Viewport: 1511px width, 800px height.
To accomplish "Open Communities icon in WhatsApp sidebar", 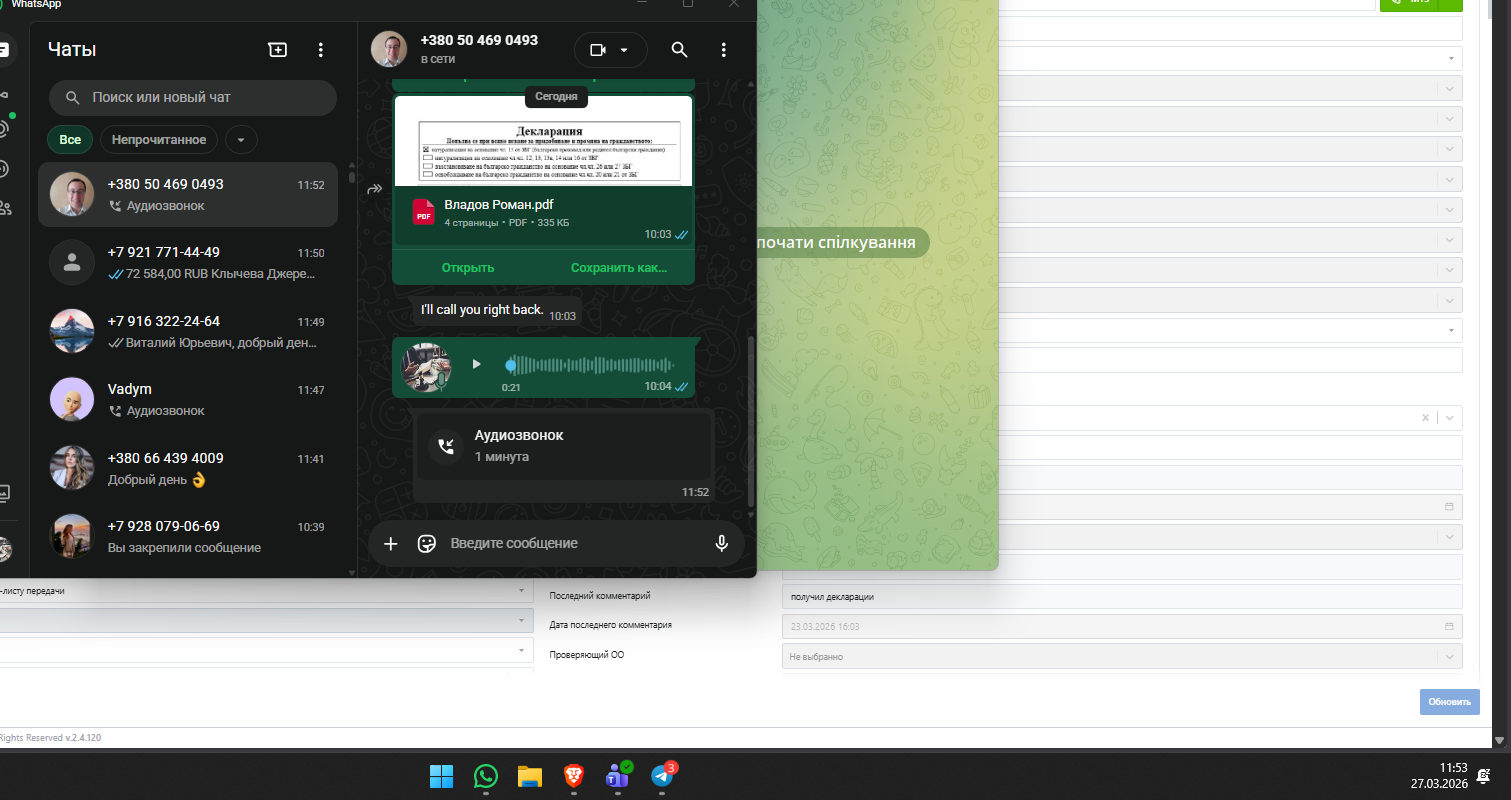I will (x=5, y=208).
